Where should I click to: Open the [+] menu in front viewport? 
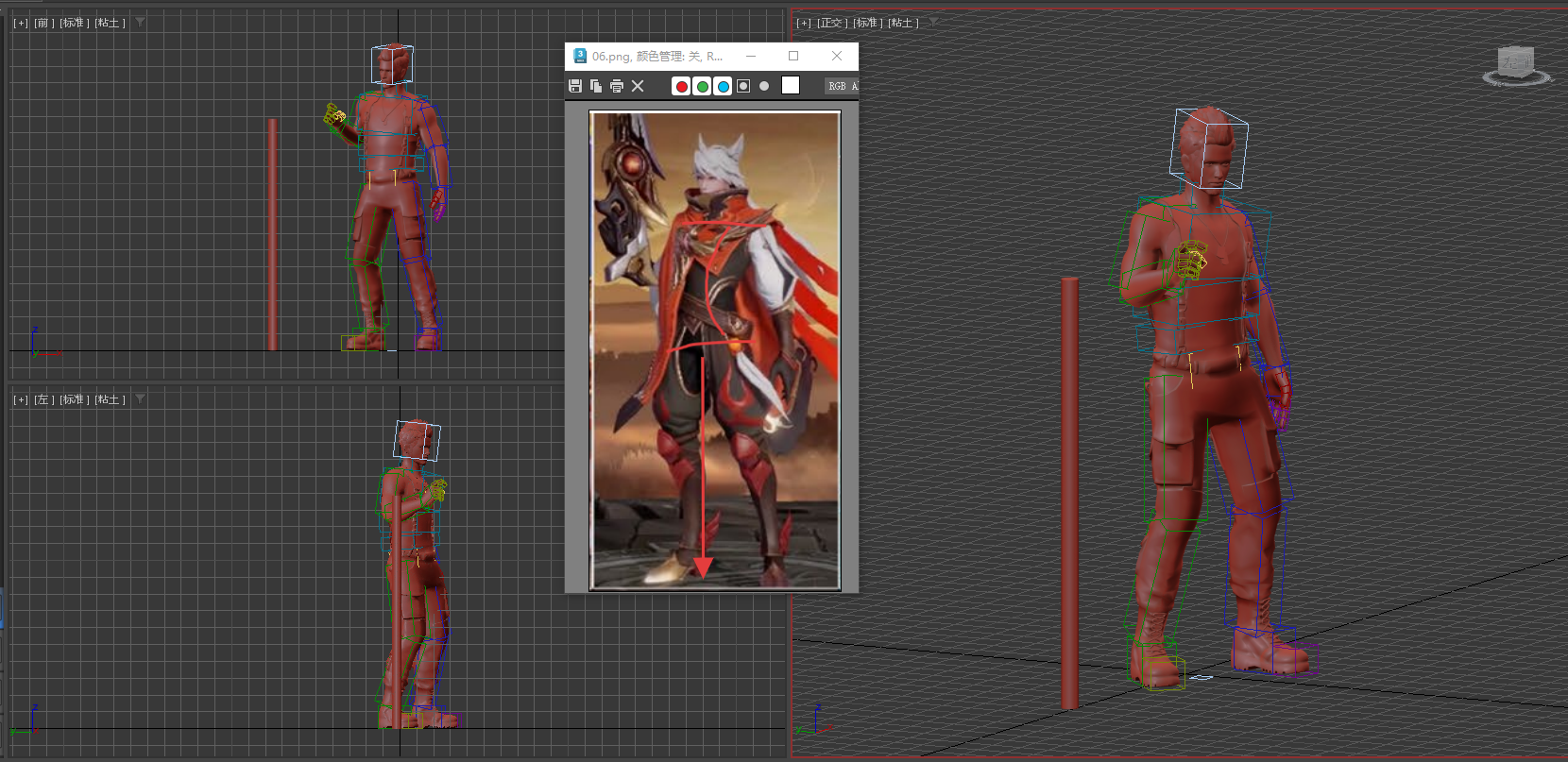point(21,23)
